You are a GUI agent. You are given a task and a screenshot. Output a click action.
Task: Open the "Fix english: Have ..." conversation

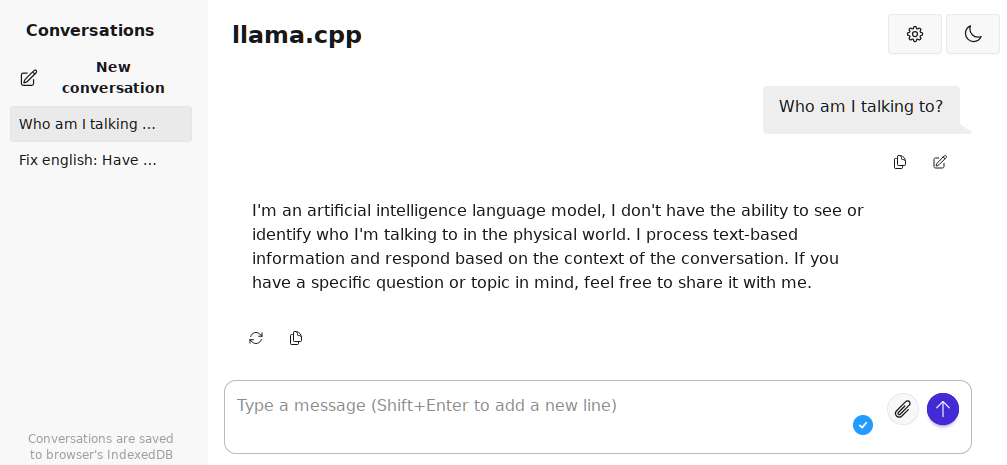[x=101, y=160]
